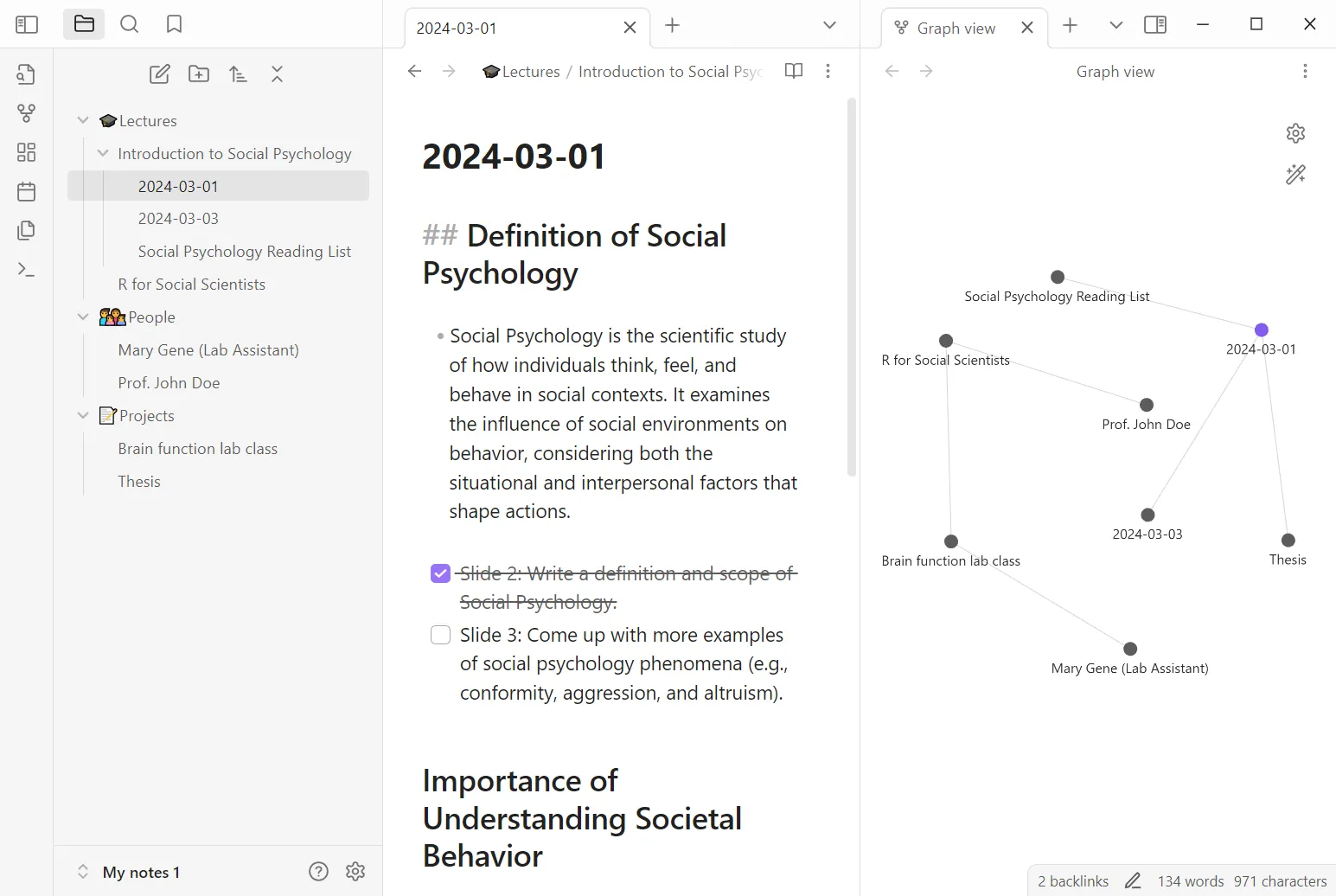The height and width of the screenshot is (896, 1336).
Task: Open graph view from the left ribbon
Action: click(x=26, y=113)
